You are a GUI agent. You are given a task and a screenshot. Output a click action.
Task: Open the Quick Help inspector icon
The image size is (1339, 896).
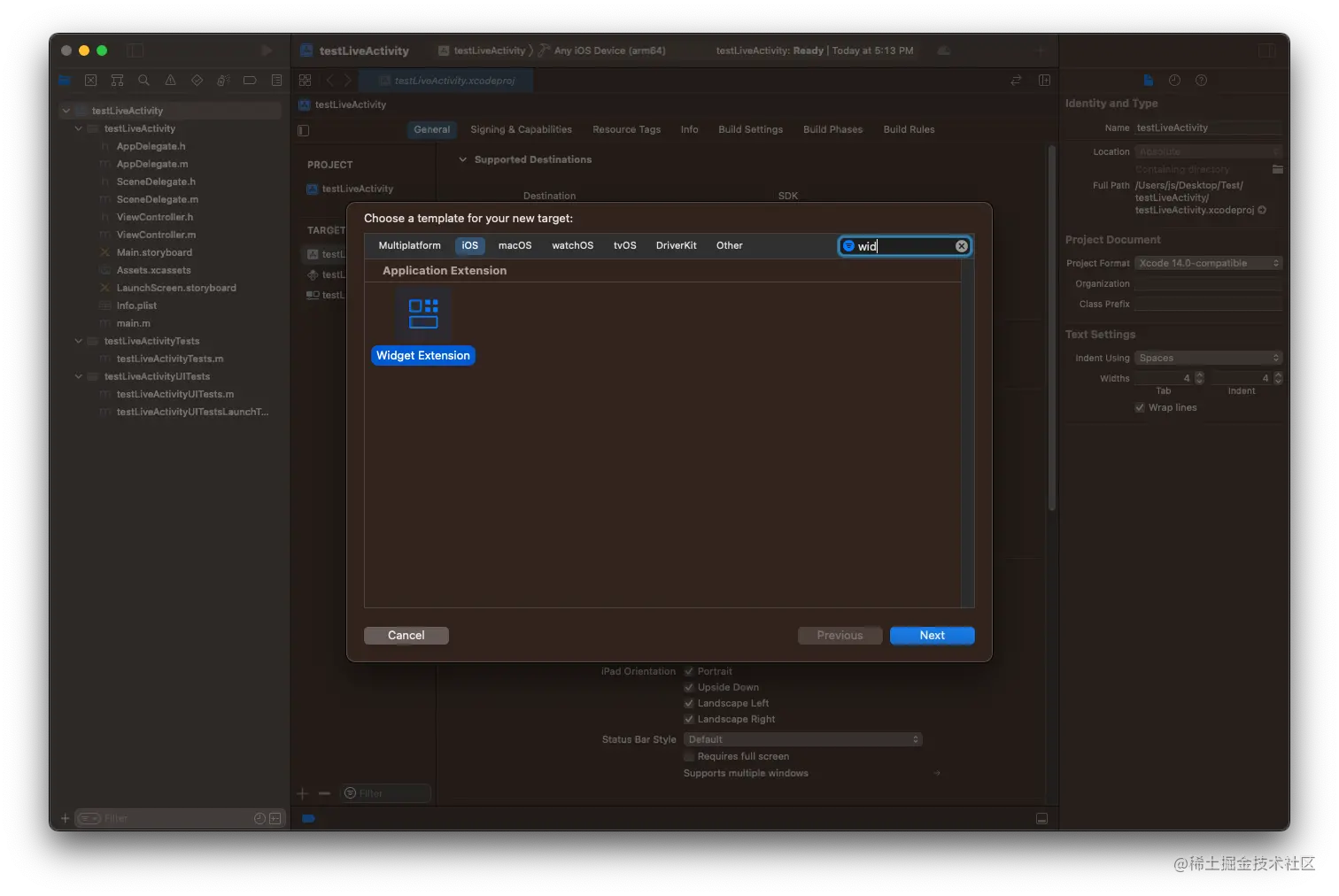(x=1201, y=81)
